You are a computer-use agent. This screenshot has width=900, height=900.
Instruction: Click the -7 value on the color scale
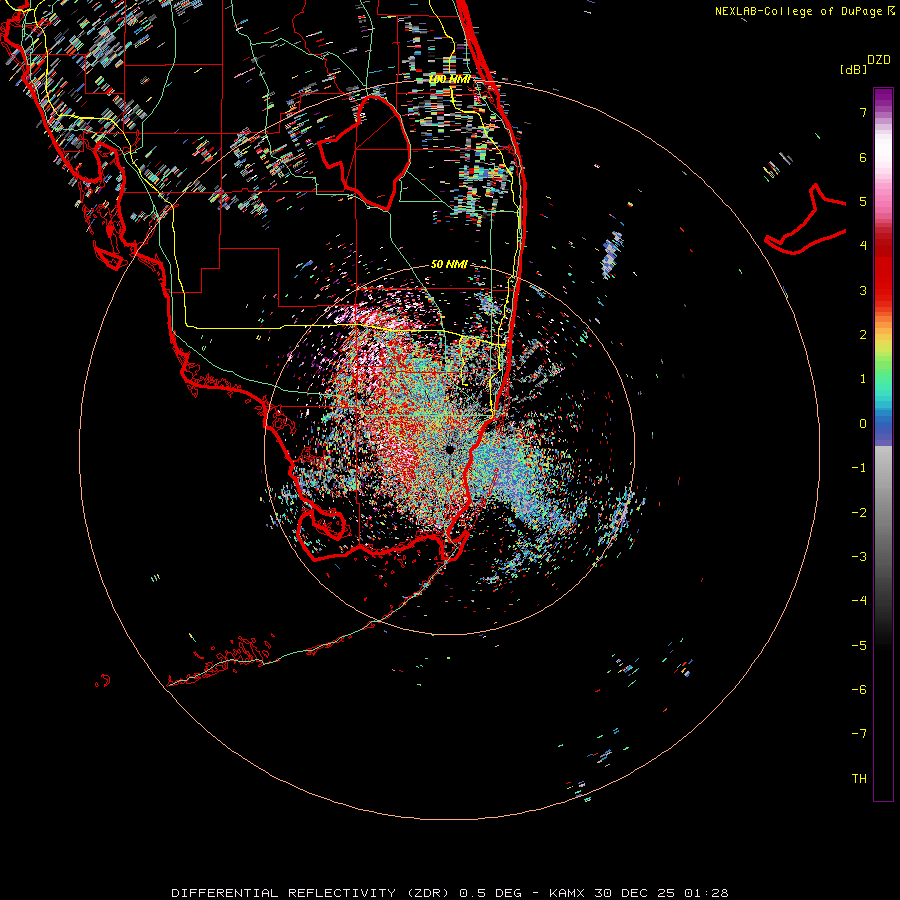click(x=859, y=734)
